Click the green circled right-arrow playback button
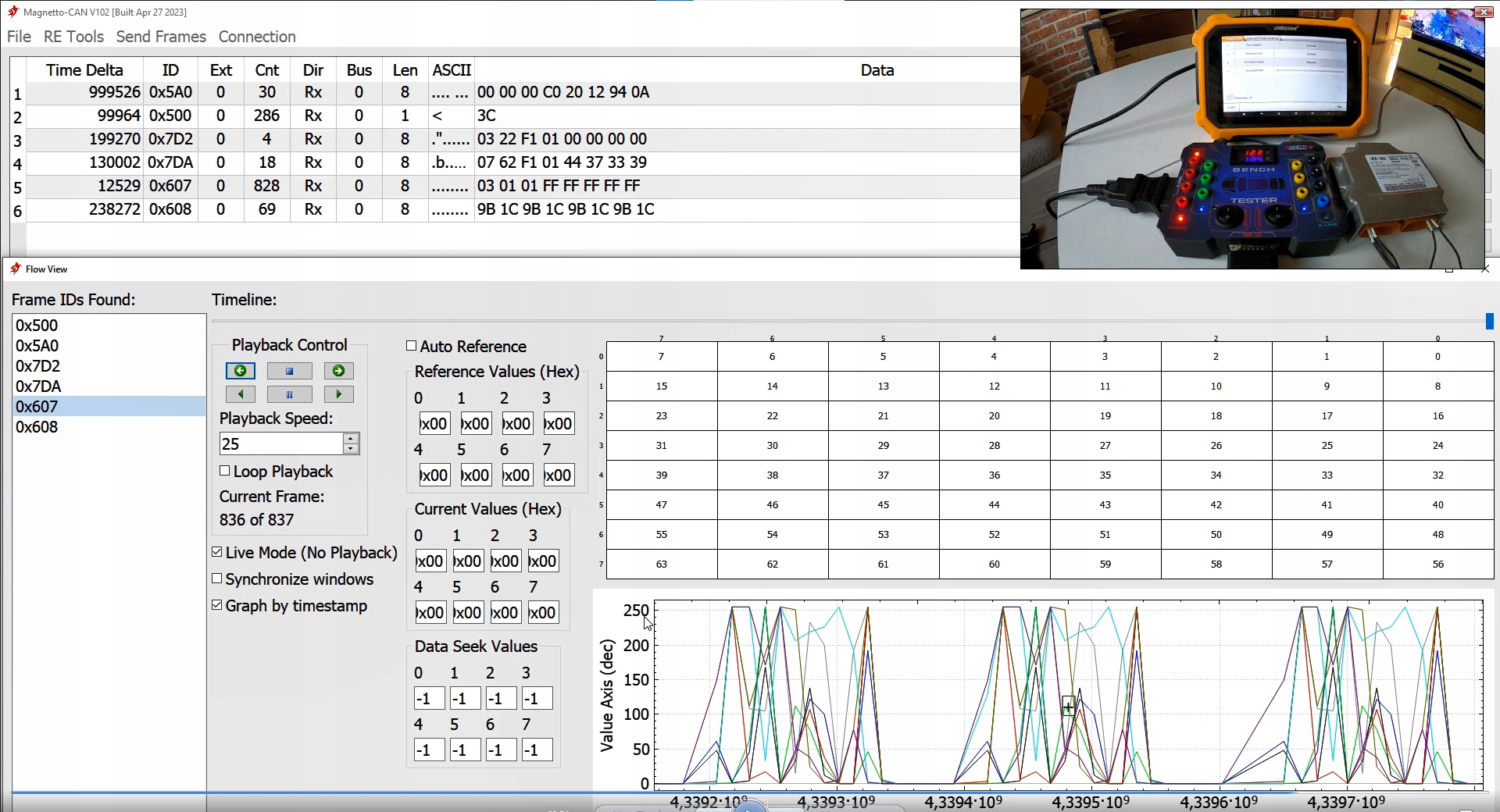The width and height of the screenshot is (1500, 812). [x=338, y=371]
